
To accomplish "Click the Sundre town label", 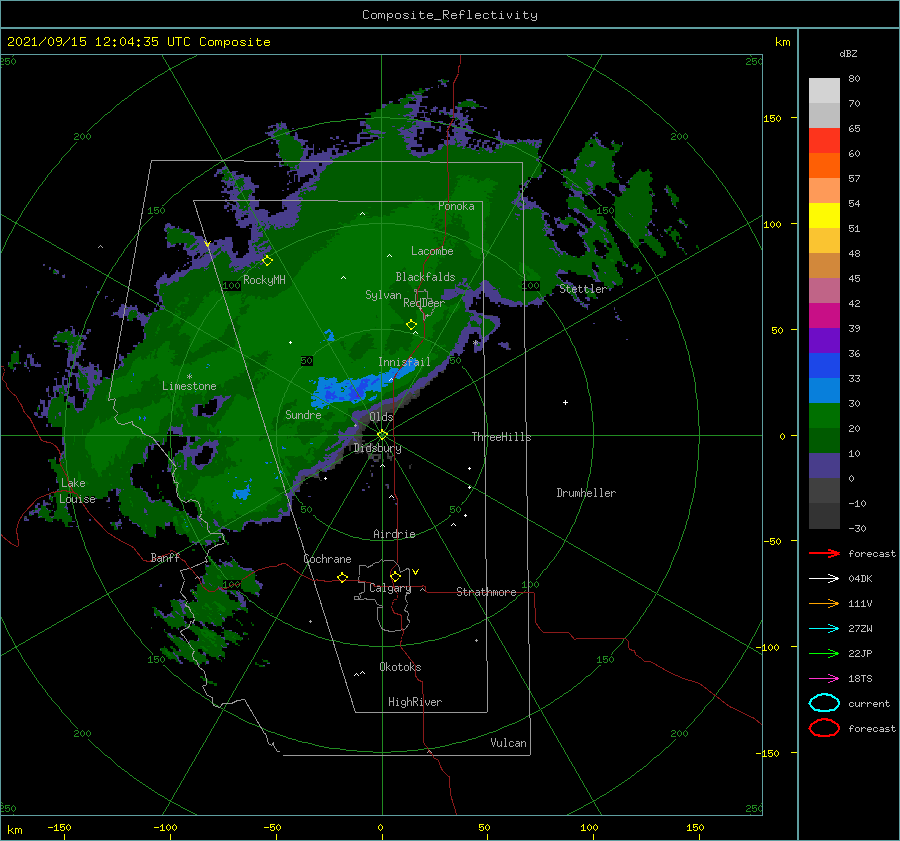I will pyautogui.click(x=303, y=414).
